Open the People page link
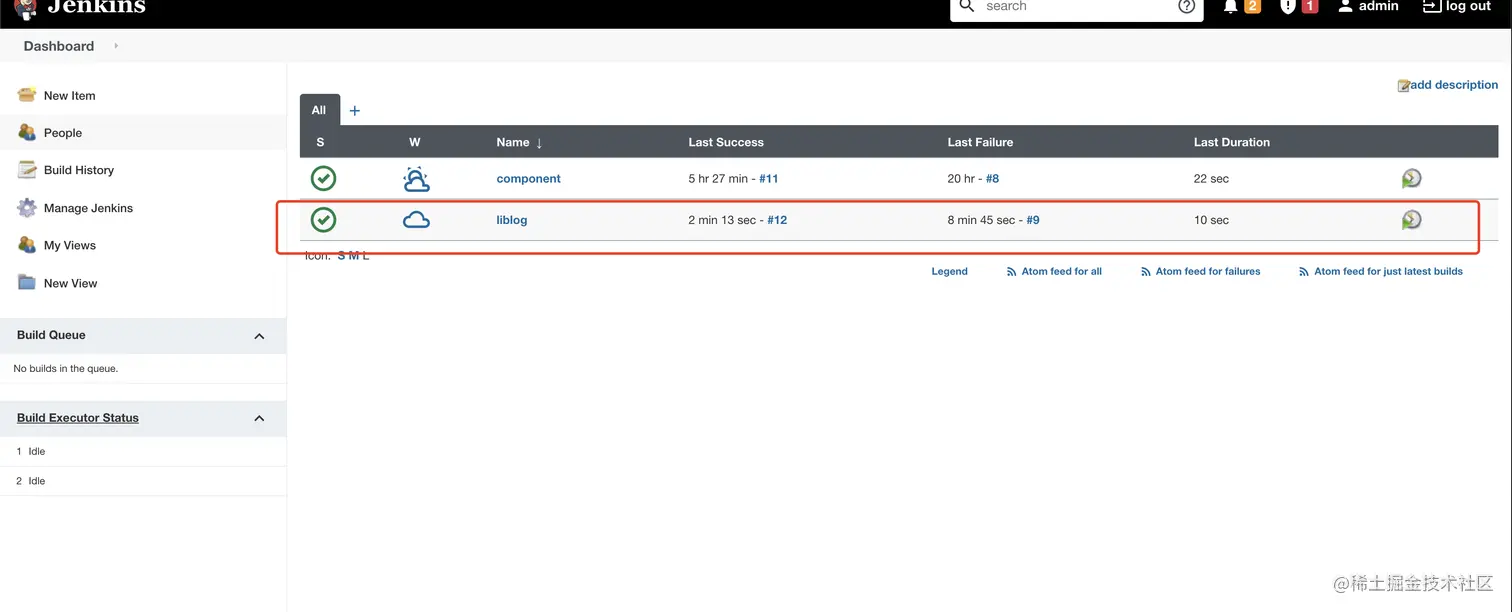The image size is (1512, 612). pyautogui.click(x=63, y=133)
